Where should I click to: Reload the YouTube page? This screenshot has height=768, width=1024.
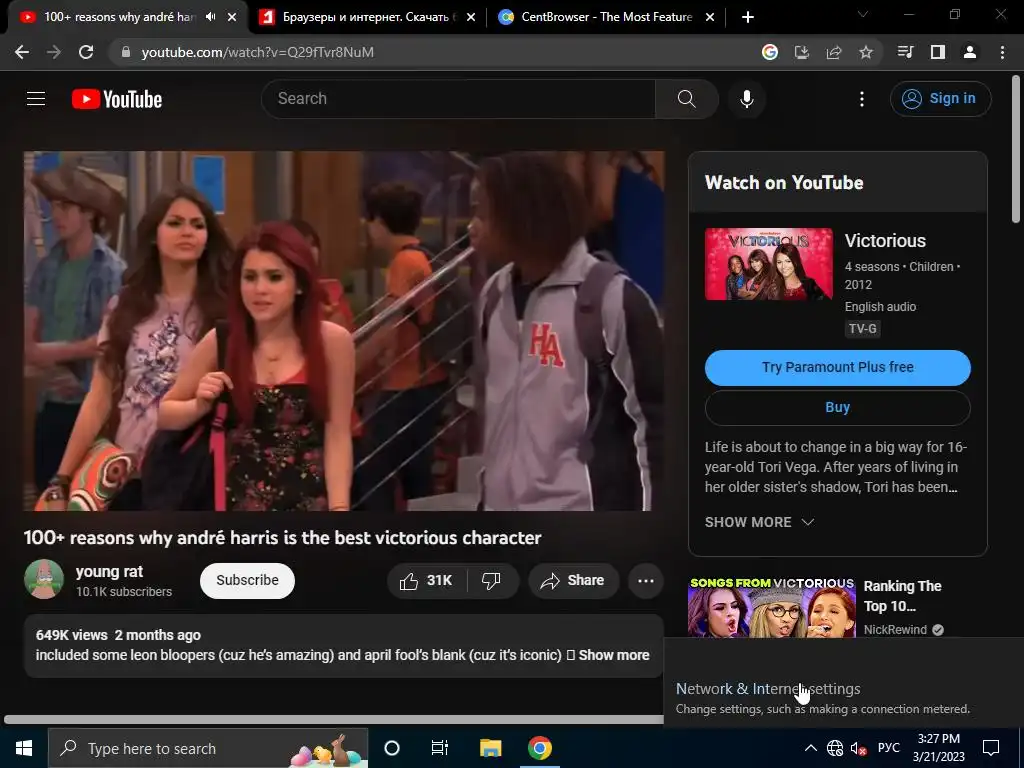[86, 52]
